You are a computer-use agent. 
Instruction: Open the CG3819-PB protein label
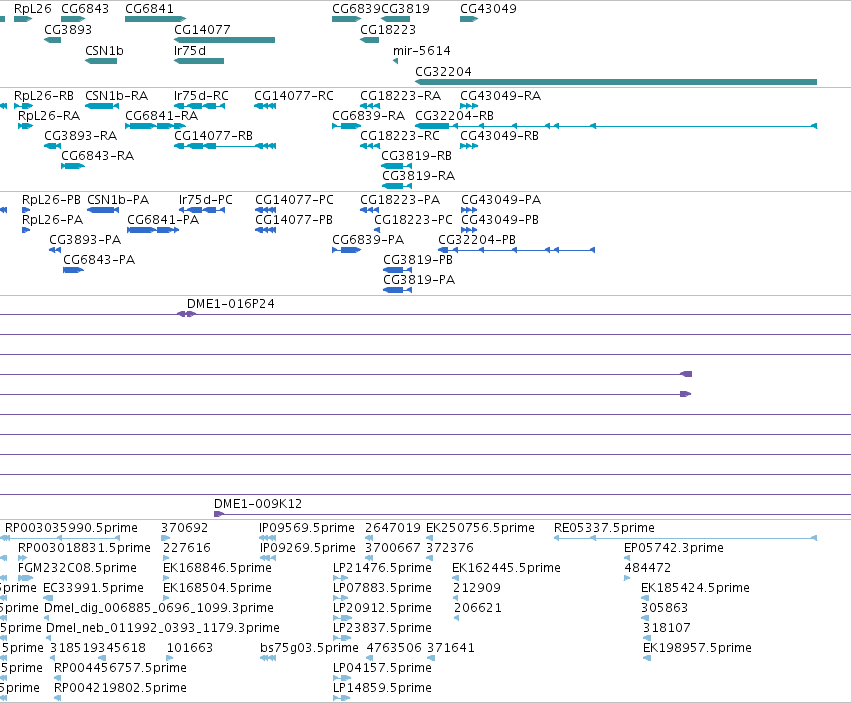[418, 260]
